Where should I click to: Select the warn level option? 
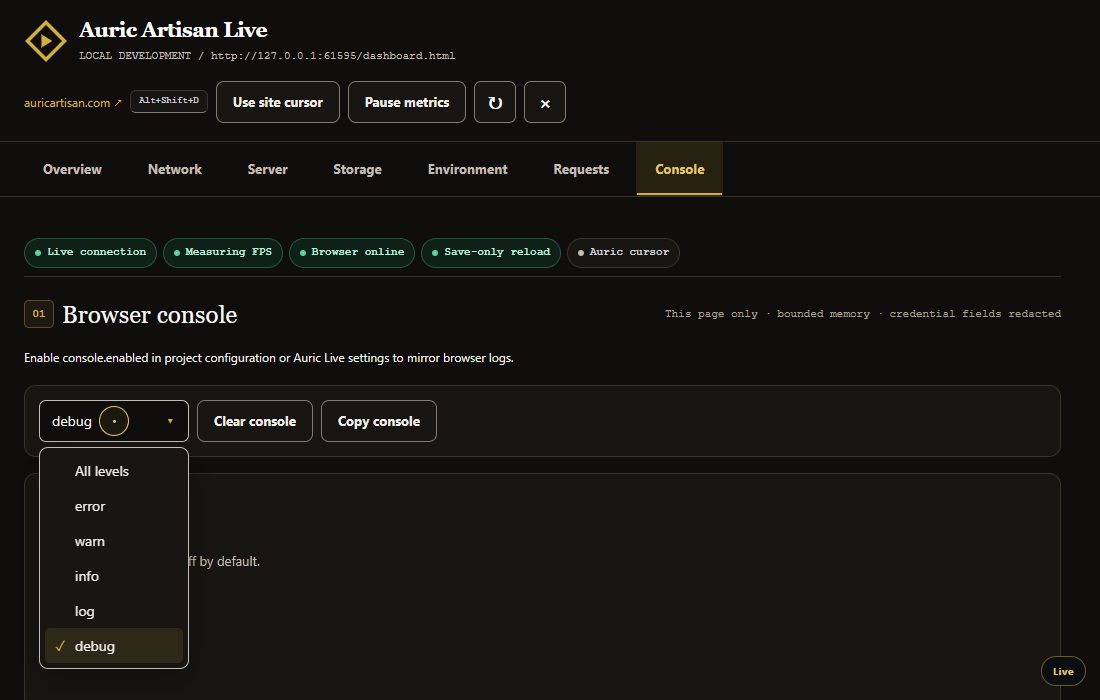tap(114, 541)
